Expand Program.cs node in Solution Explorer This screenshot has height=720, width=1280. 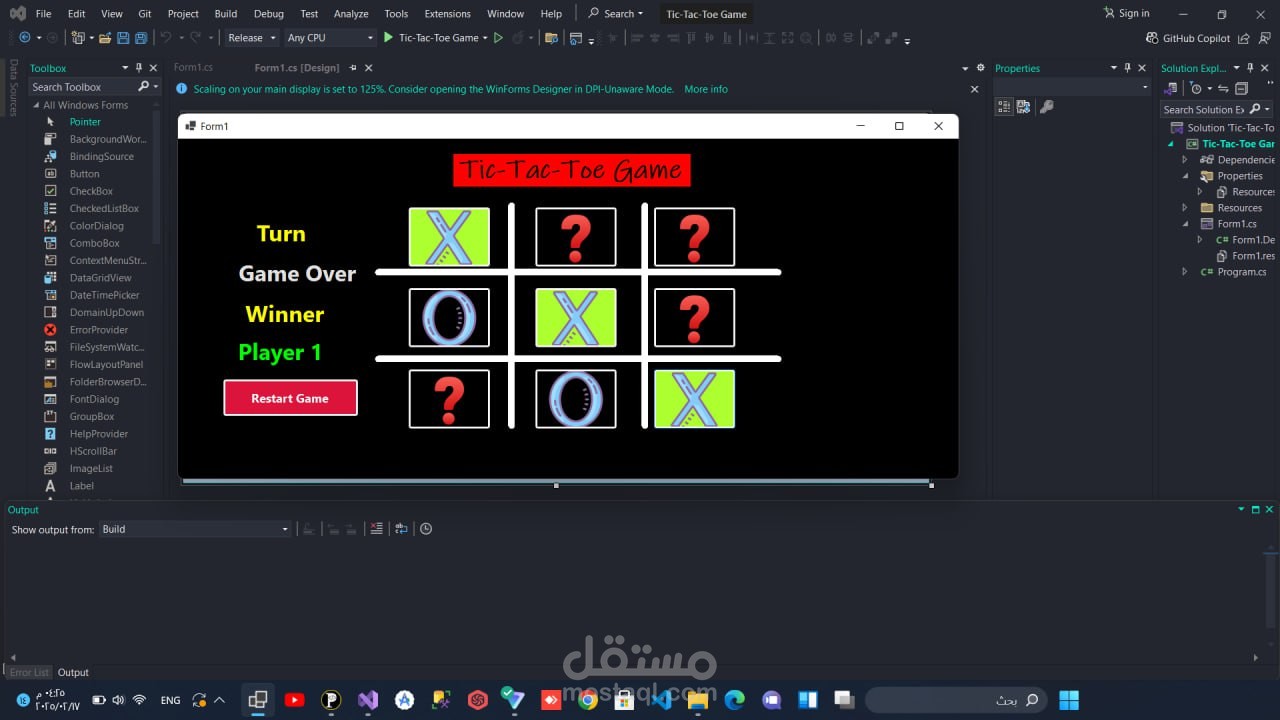(x=1185, y=272)
